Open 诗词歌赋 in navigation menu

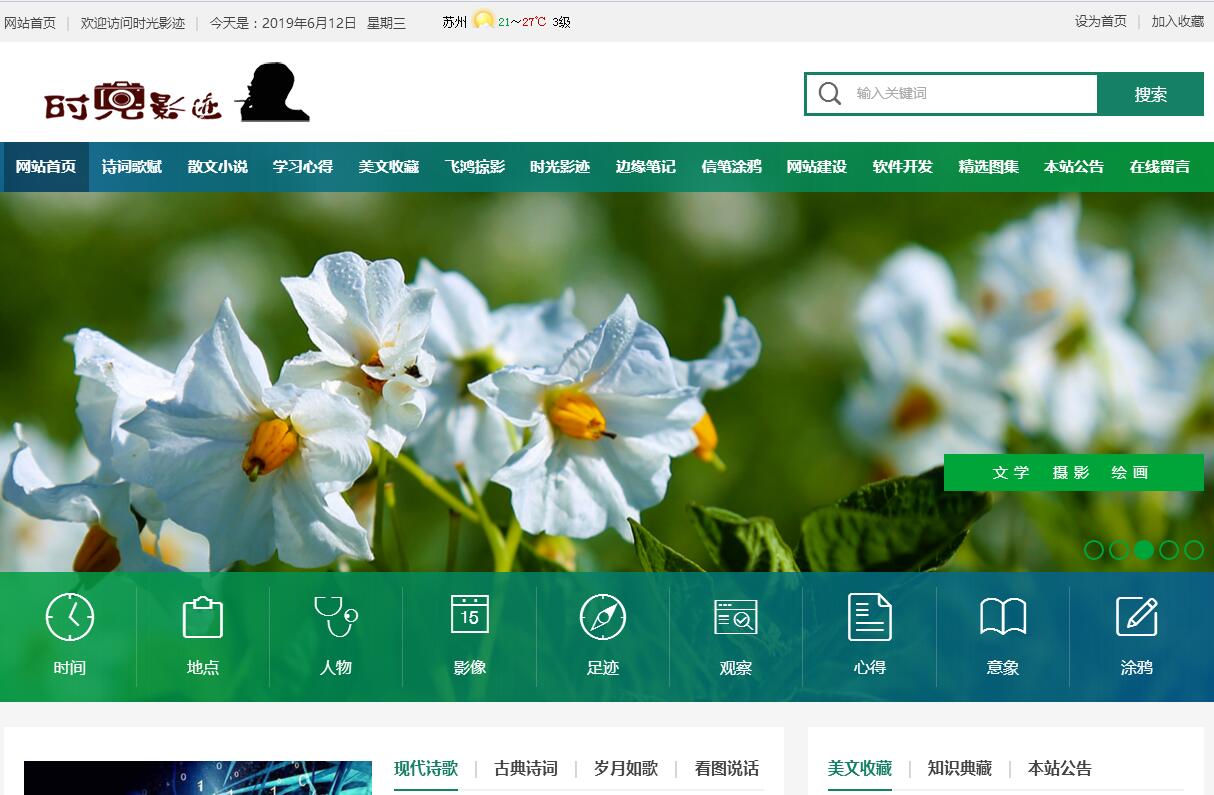pos(132,167)
